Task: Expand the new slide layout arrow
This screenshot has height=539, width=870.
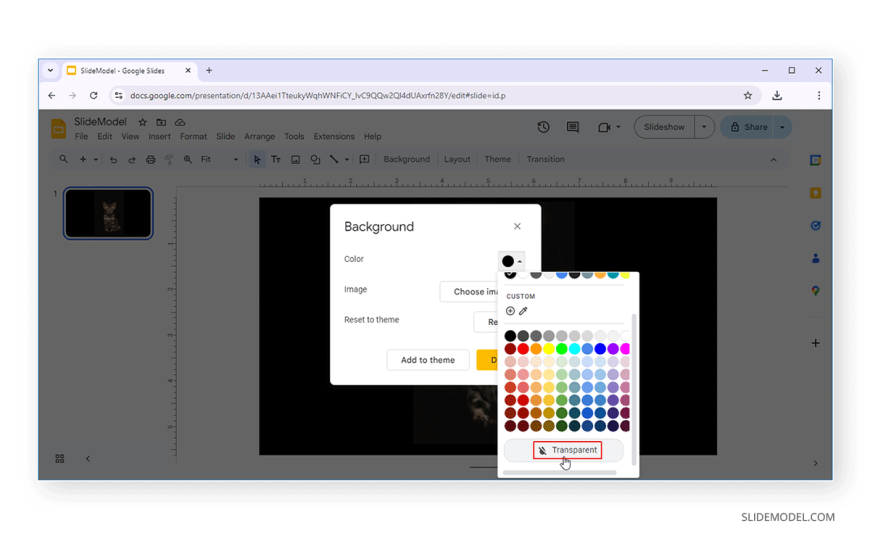Action: (x=96, y=159)
